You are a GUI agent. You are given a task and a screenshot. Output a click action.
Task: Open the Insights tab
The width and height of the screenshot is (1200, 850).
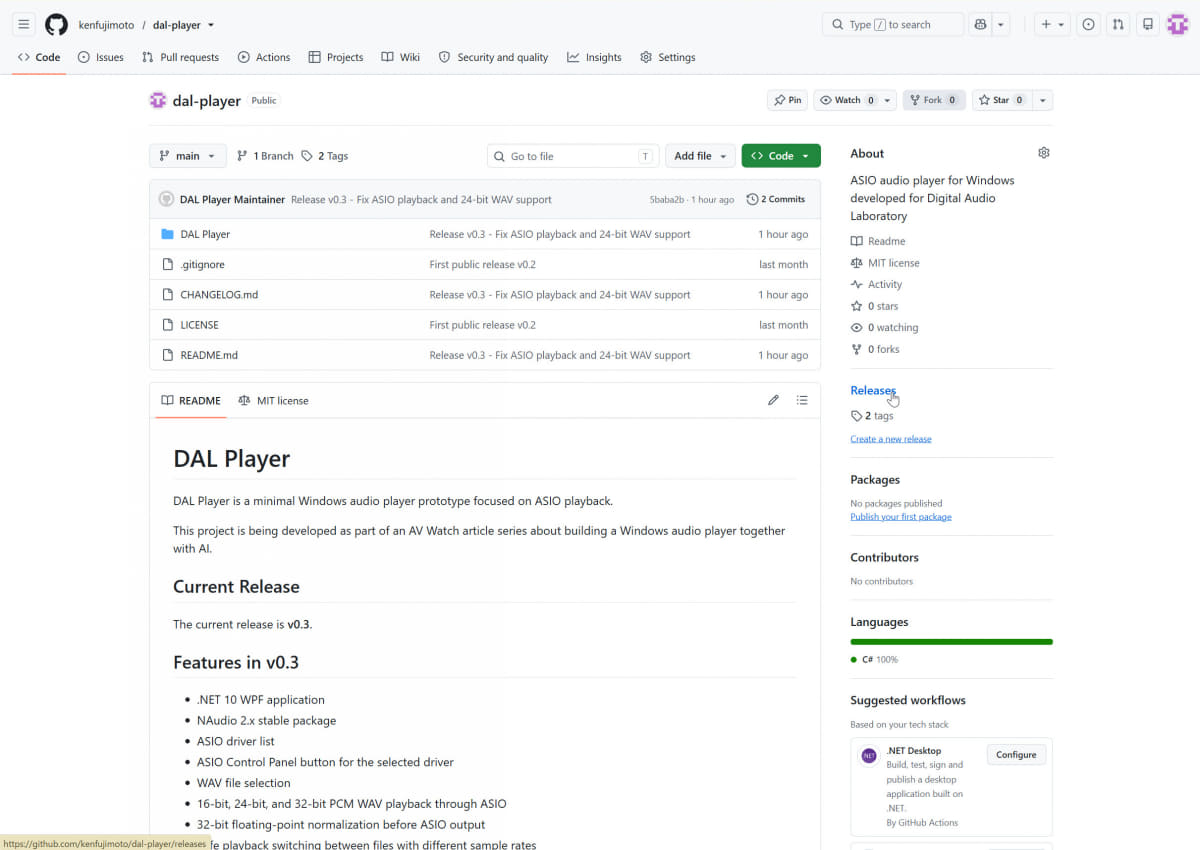click(x=594, y=57)
